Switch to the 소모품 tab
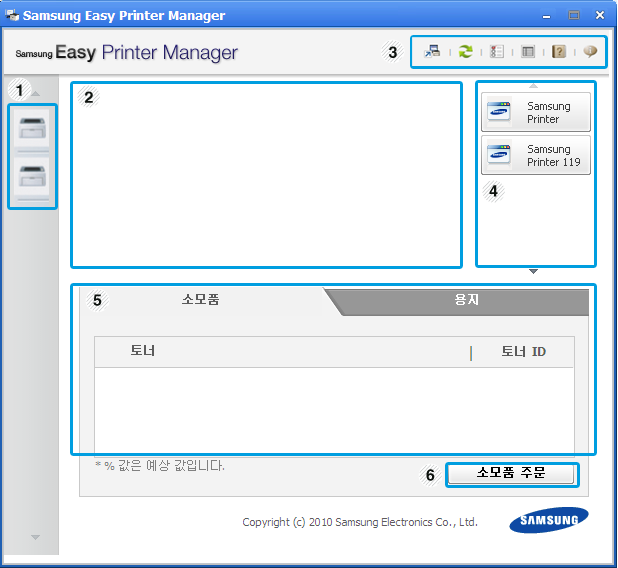618x568 pixels. (200, 300)
